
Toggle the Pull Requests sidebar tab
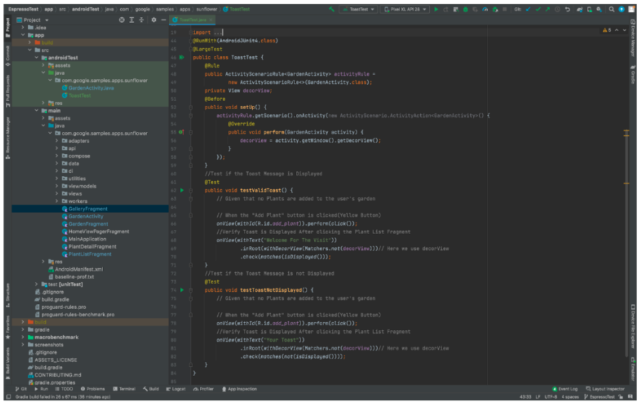pos(8,91)
